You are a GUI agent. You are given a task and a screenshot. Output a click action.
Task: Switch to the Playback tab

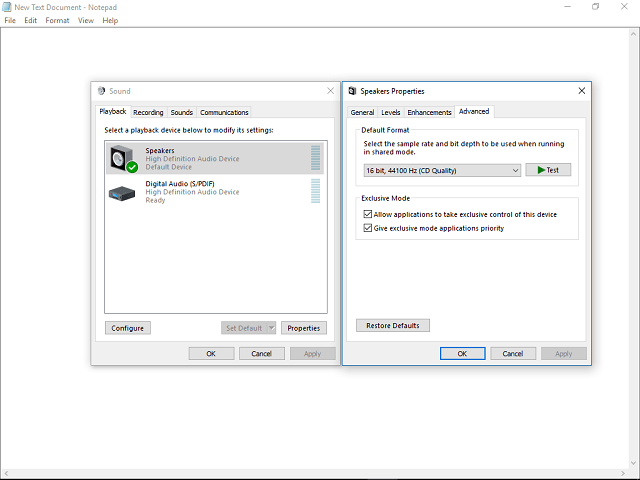(x=113, y=111)
